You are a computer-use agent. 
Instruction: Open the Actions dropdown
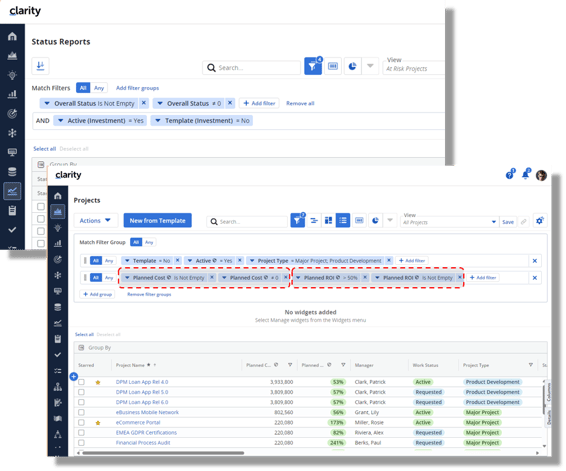tap(95, 221)
